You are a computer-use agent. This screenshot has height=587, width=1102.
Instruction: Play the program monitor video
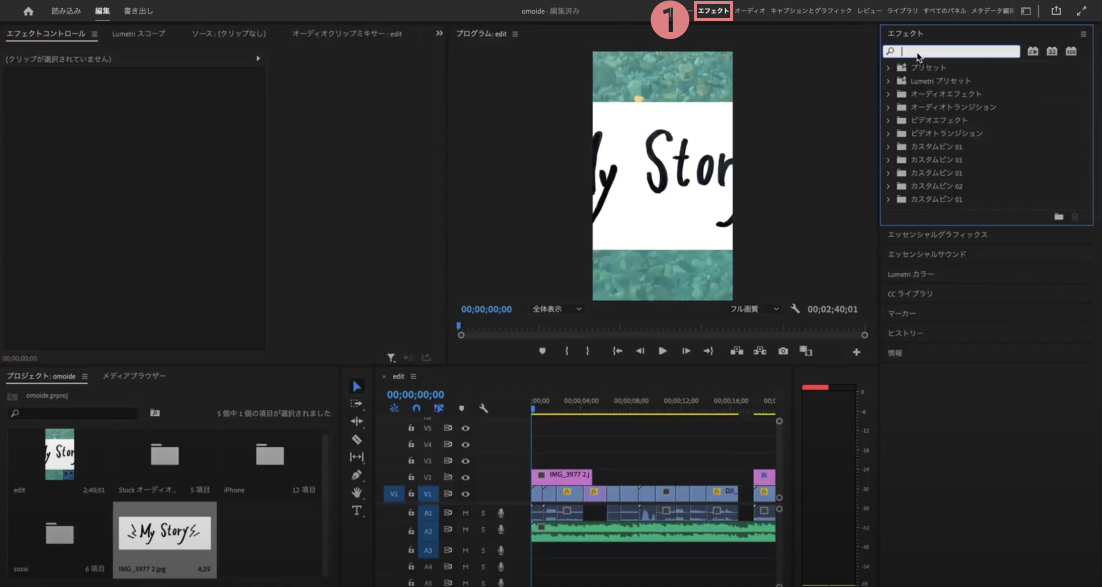pyautogui.click(x=663, y=351)
